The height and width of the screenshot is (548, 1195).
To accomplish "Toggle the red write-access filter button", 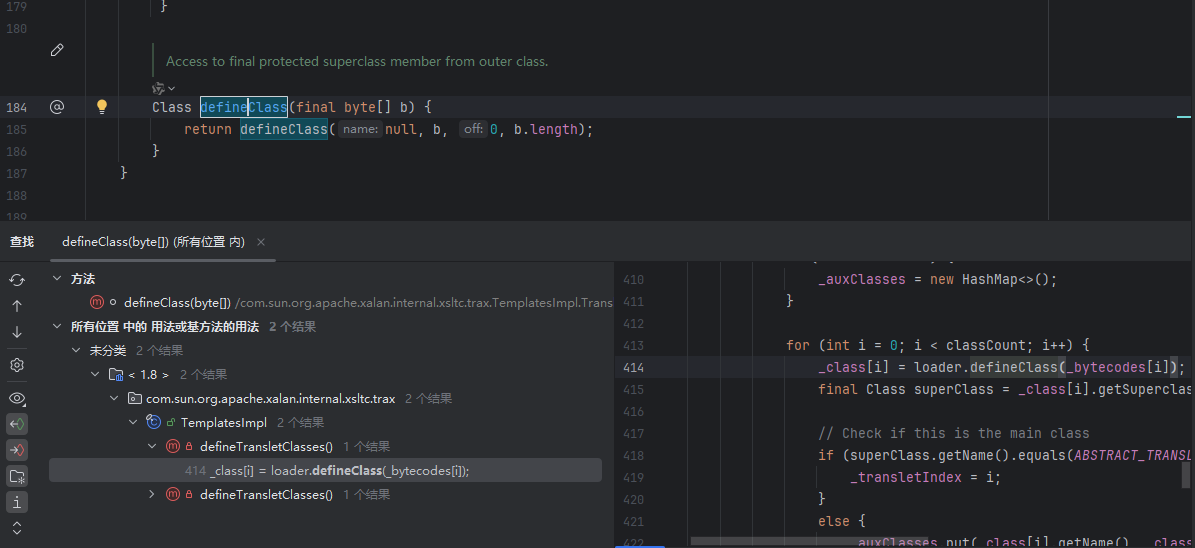I will click(x=17, y=450).
